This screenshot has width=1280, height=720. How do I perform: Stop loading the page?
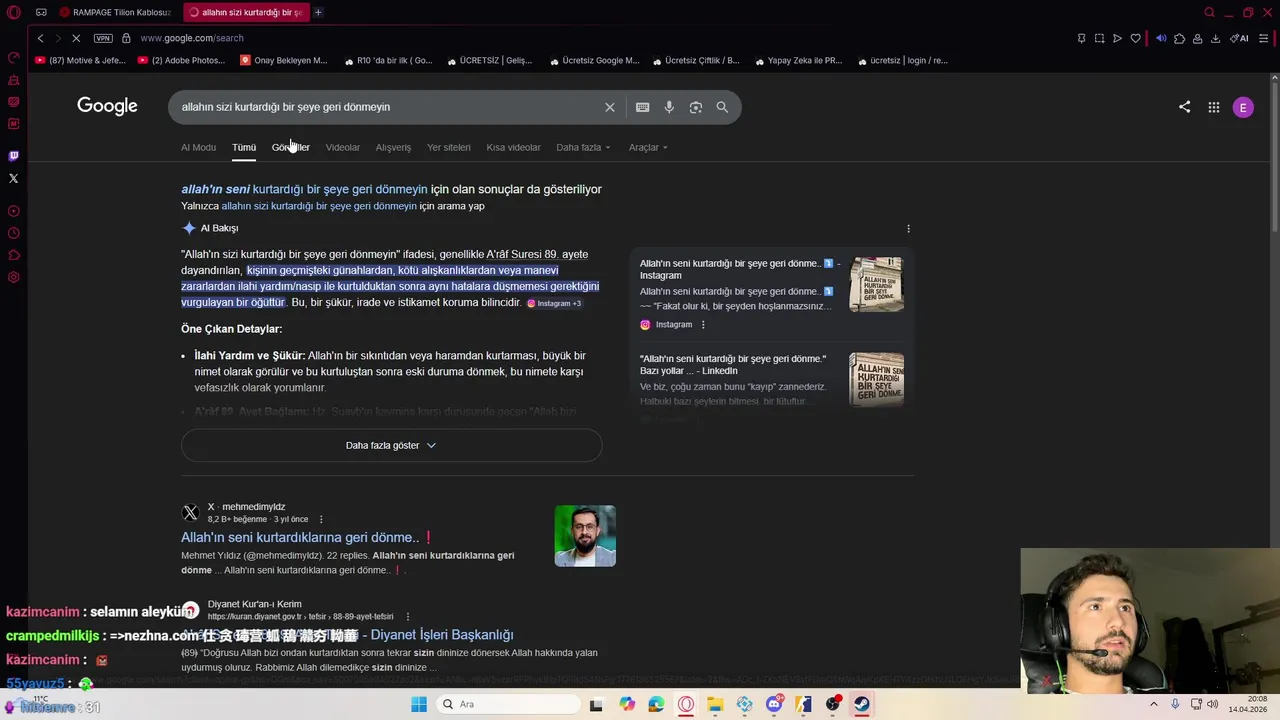pos(76,38)
